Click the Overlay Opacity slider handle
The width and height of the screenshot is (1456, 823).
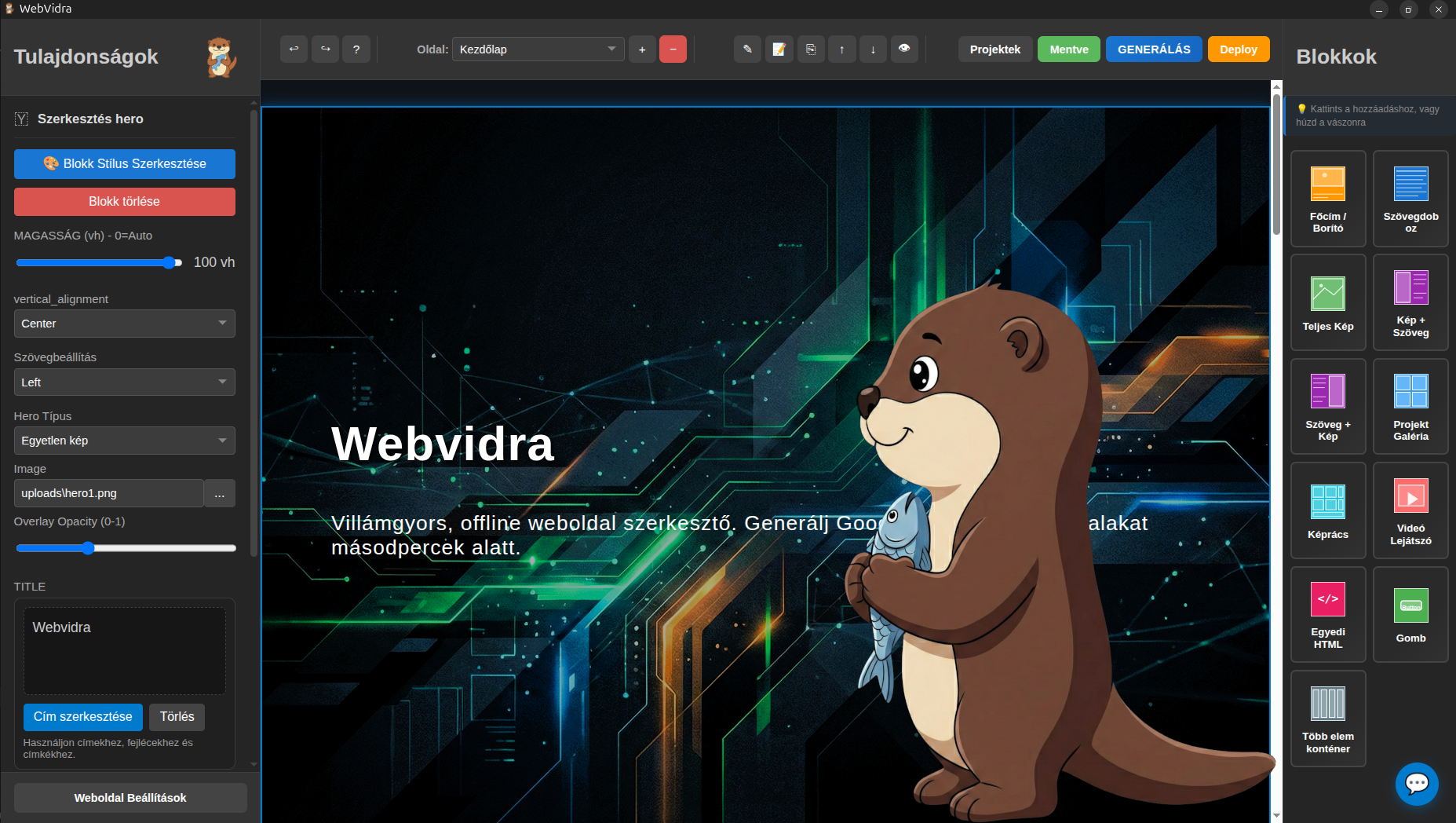(x=88, y=548)
